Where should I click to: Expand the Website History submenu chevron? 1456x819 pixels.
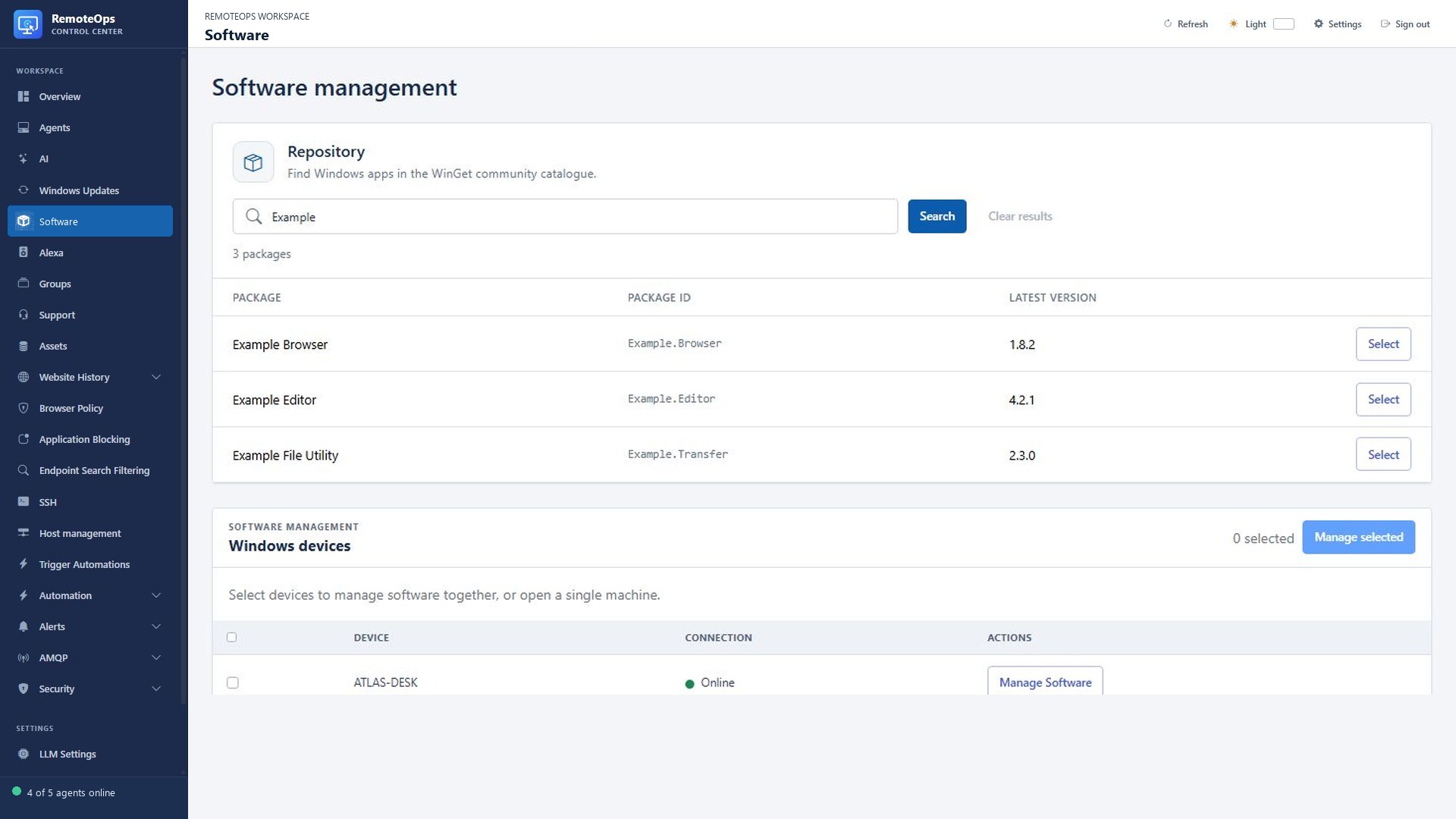(x=156, y=377)
